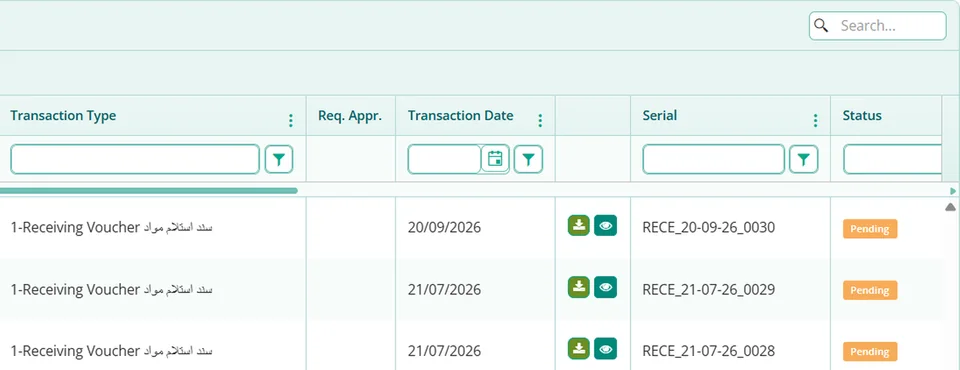
Task: Download the RECE_21-07-26_0029 voucher
Action: (579, 287)
